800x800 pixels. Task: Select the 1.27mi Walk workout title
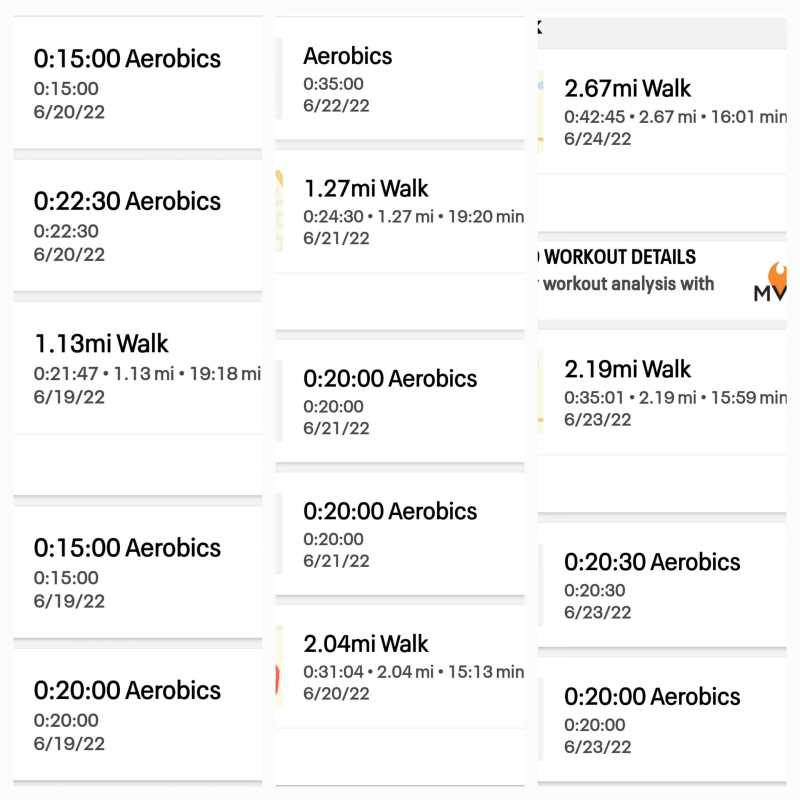click(x=366, y=188)
